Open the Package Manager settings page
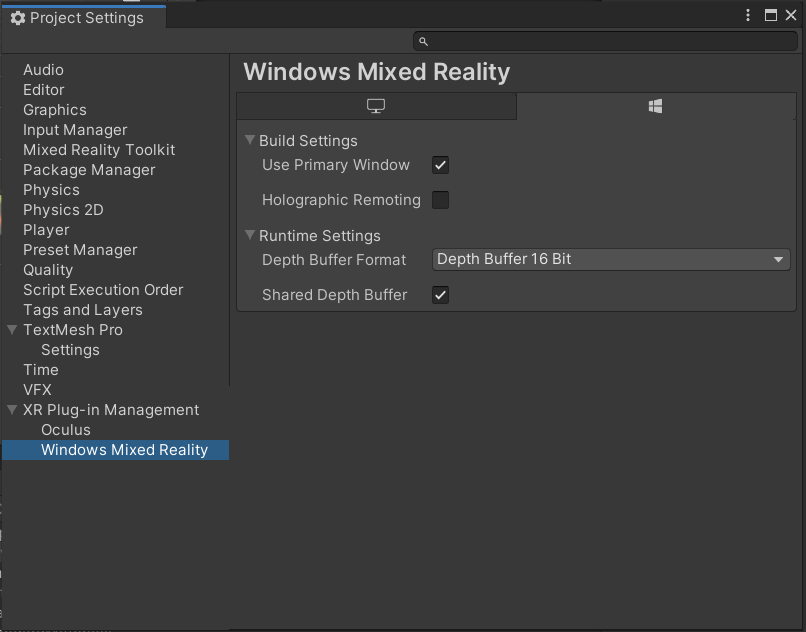 point(90,169)
